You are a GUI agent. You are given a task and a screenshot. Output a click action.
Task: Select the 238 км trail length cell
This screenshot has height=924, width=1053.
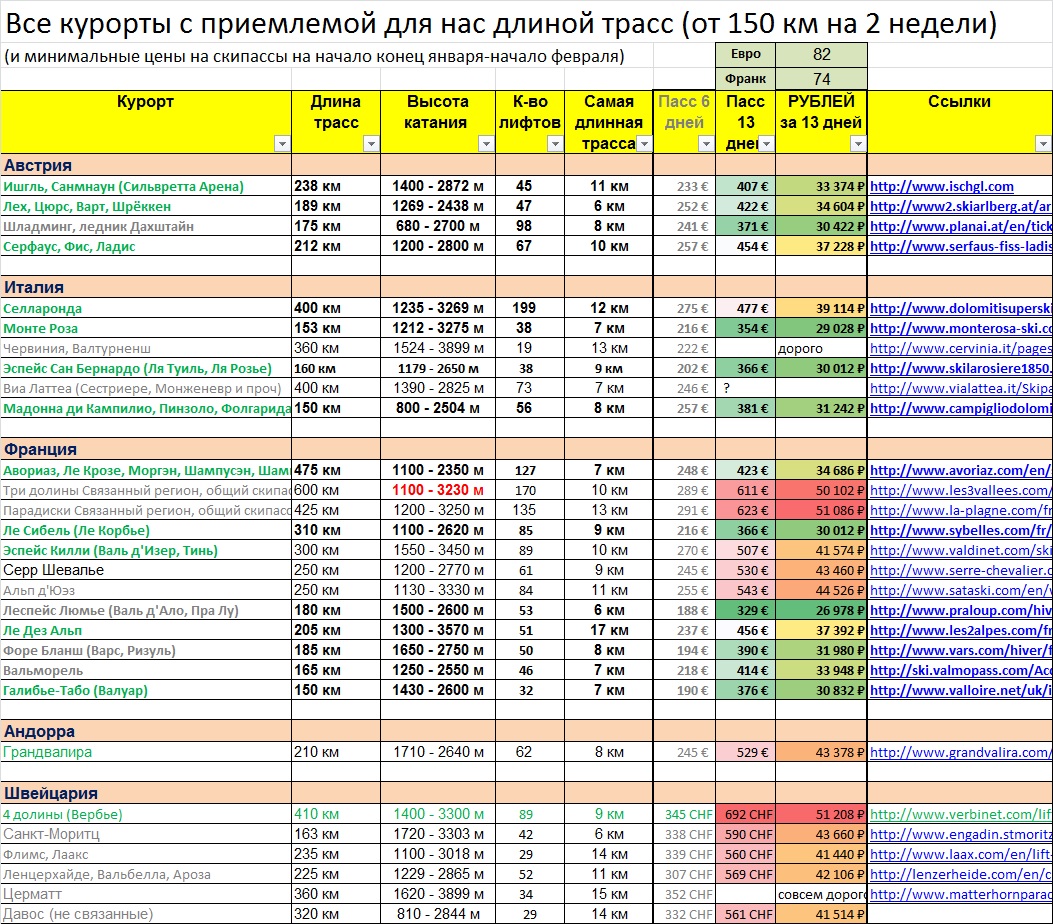pyautogui.click(x=336, y=186)
